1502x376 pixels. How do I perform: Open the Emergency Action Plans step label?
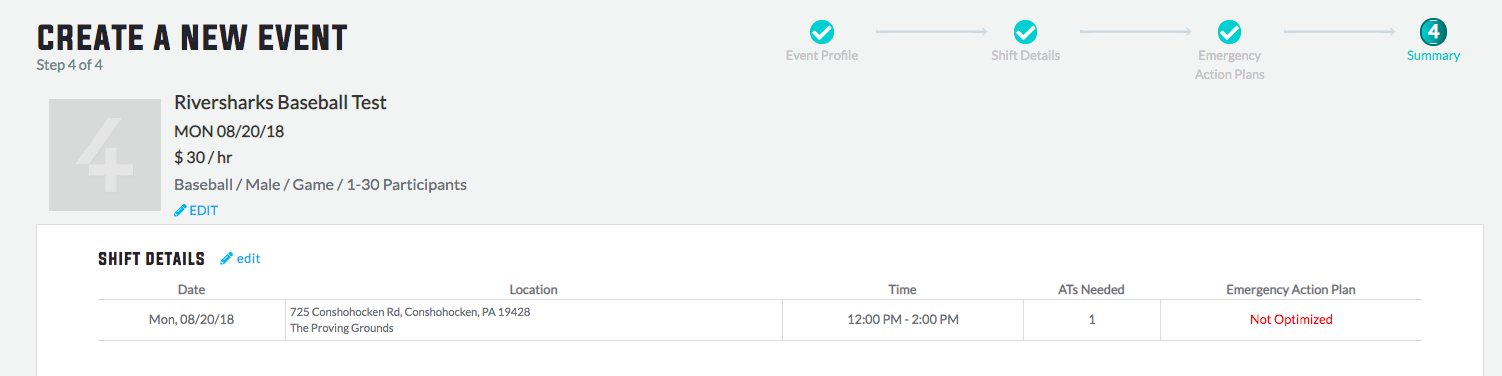tap(1229, 65)
